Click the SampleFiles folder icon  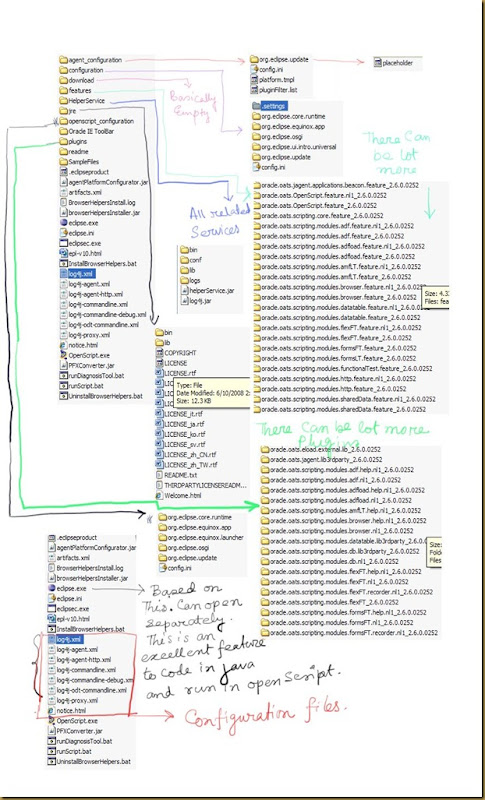click(x=63, y=162)
